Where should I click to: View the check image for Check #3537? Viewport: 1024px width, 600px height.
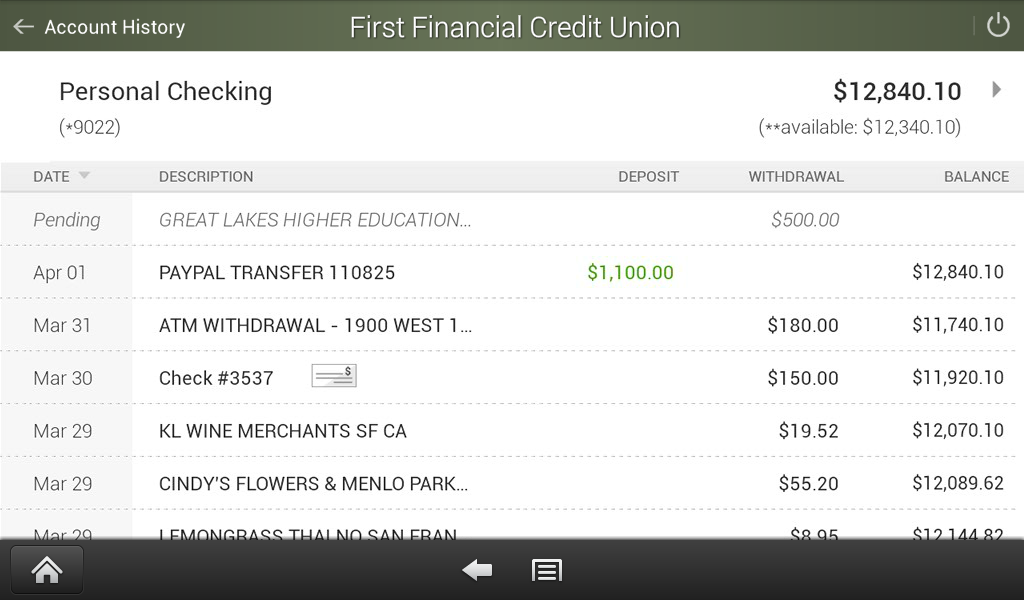333,375
